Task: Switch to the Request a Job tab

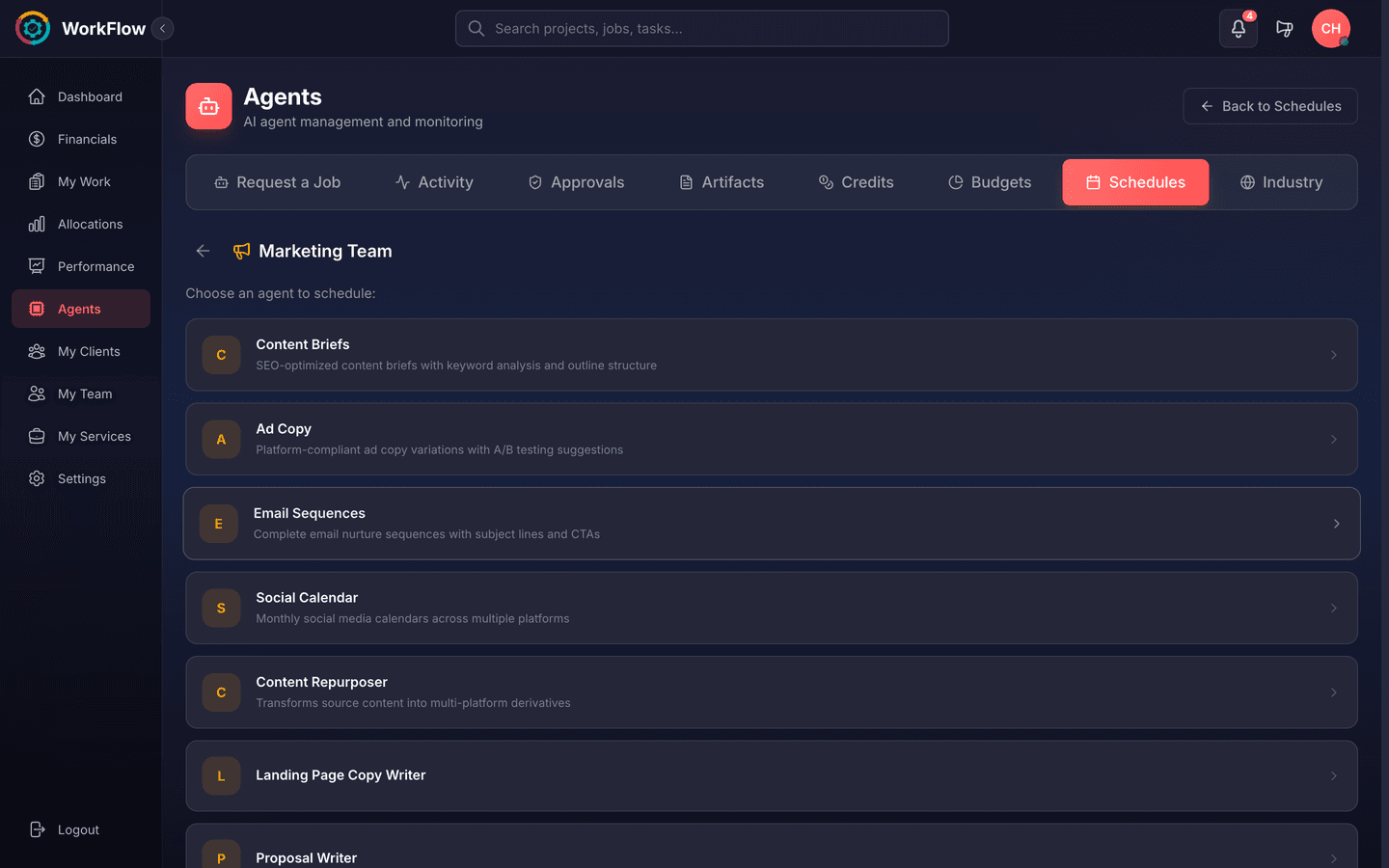Action: 277,182
